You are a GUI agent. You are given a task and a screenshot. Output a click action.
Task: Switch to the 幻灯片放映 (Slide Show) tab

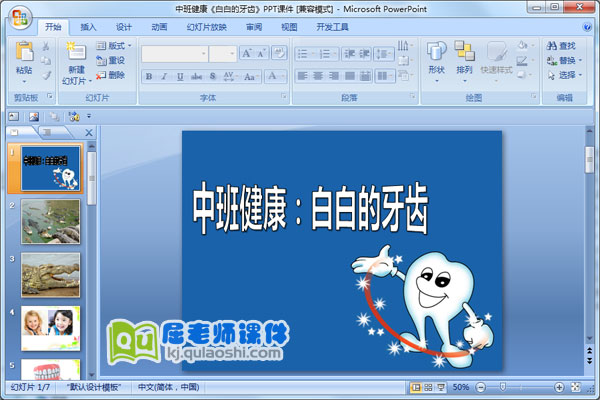tap(207, 27)
